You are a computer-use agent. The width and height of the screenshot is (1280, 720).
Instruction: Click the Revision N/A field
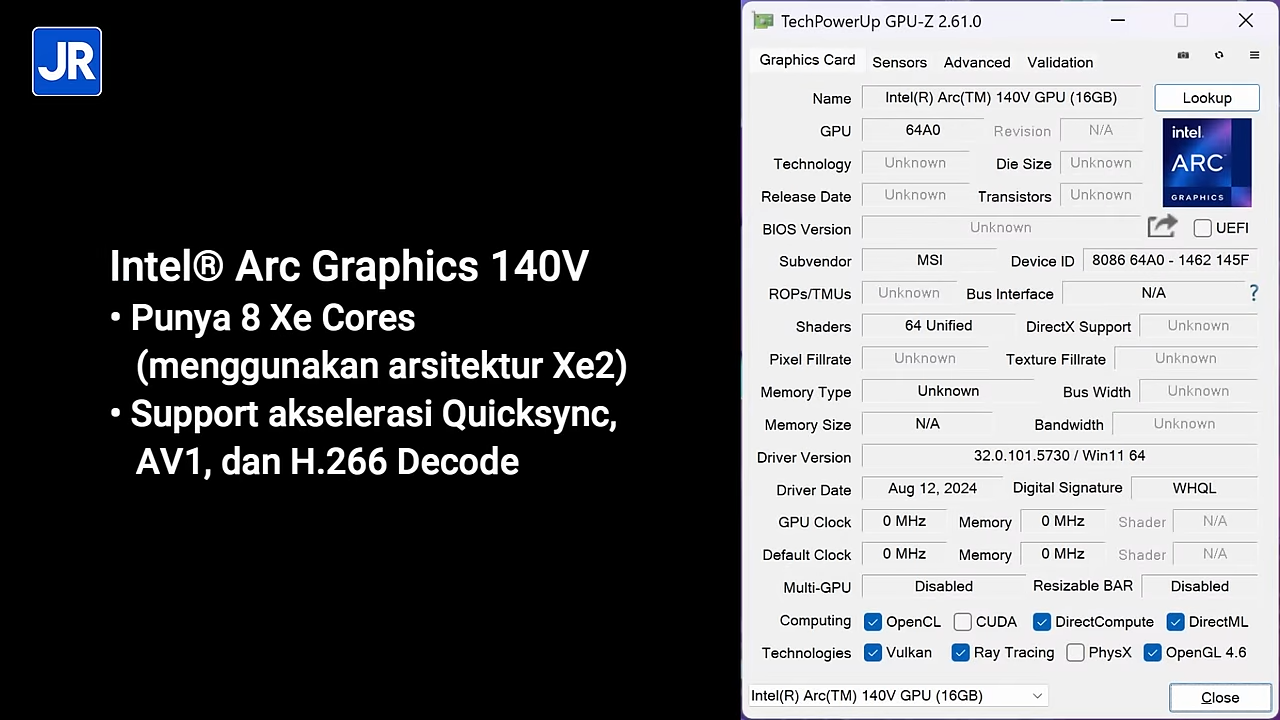[x=1100, y=130]
